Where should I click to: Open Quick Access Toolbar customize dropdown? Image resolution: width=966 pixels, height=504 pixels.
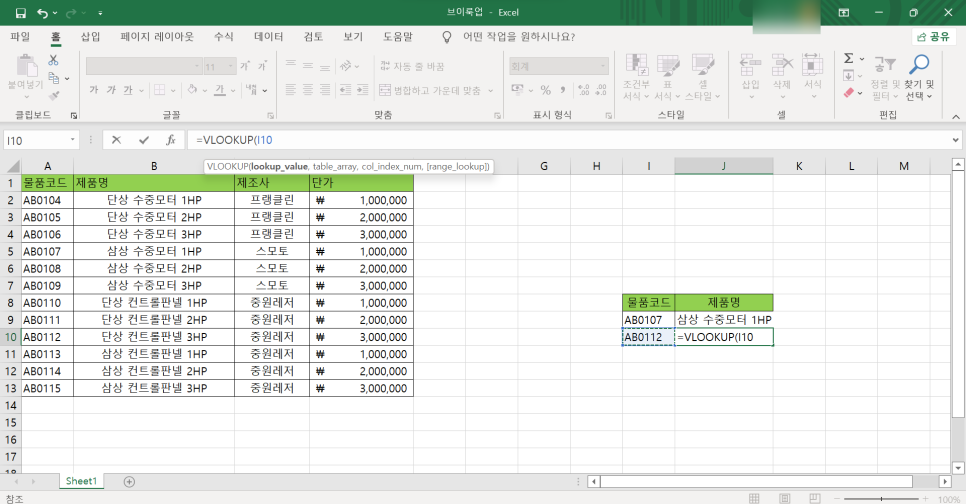(100, 13)
